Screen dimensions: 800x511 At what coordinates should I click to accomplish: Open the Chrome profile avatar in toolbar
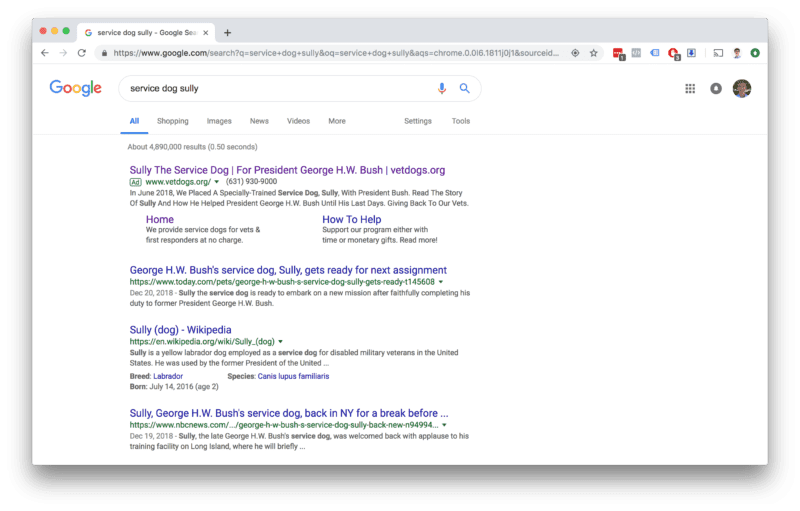tap(737, 53)
